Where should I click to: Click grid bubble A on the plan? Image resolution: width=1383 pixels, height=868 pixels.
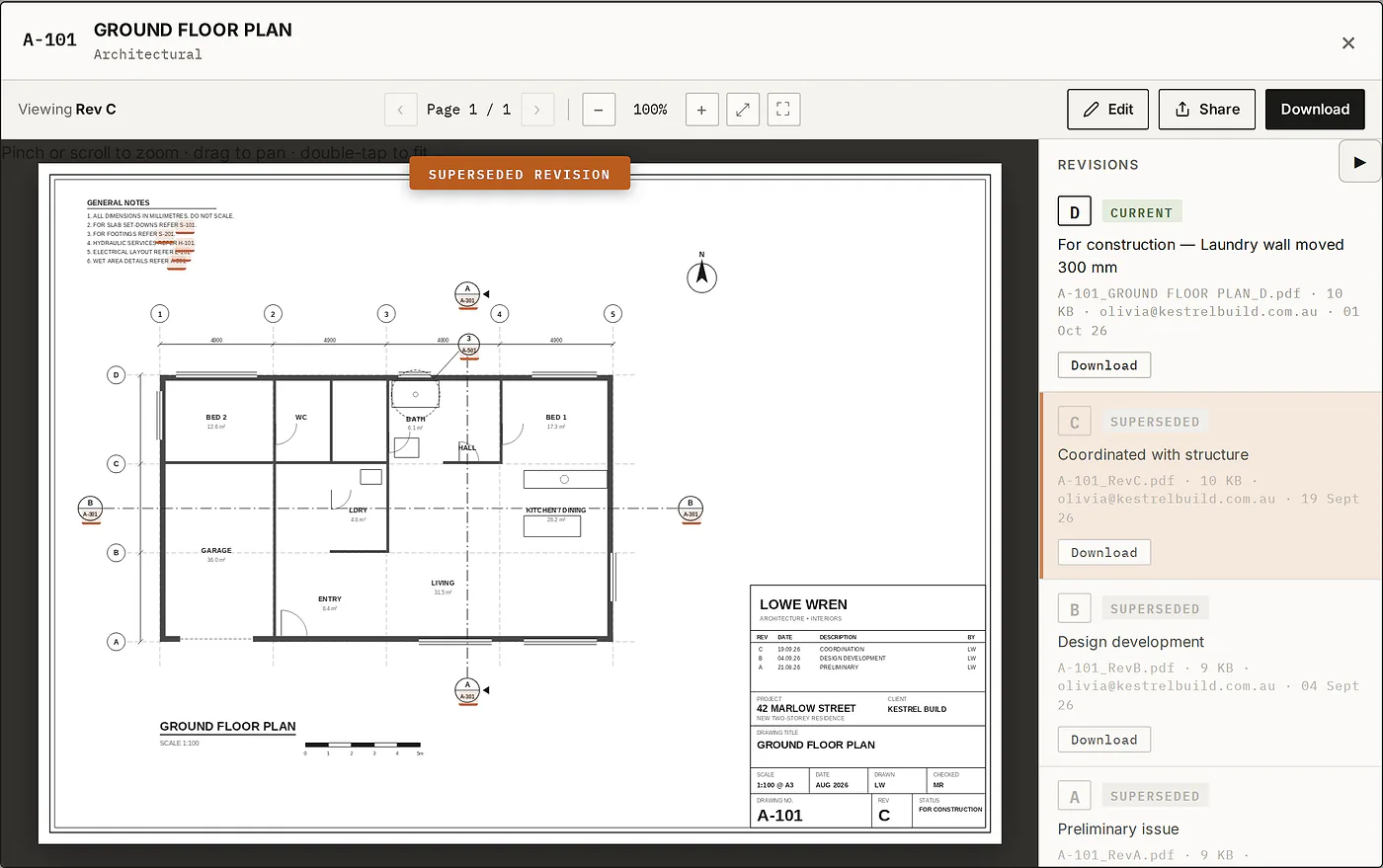[x=116, y=642]
